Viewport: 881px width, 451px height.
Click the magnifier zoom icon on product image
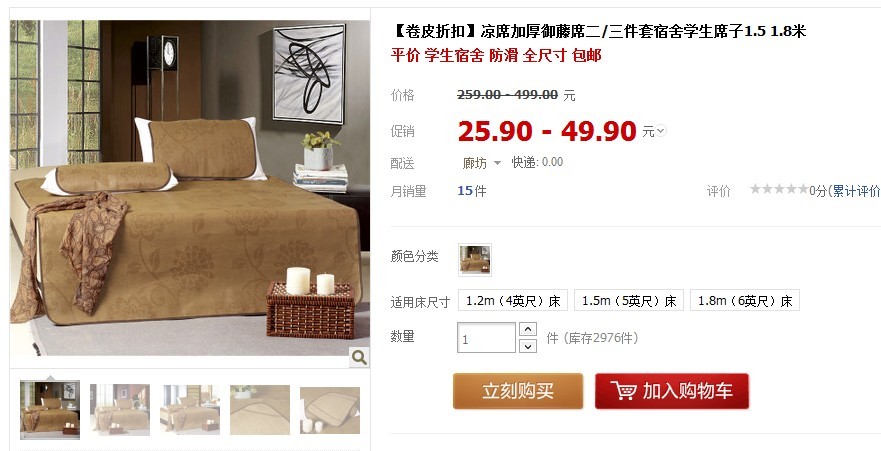click(359, 357)
